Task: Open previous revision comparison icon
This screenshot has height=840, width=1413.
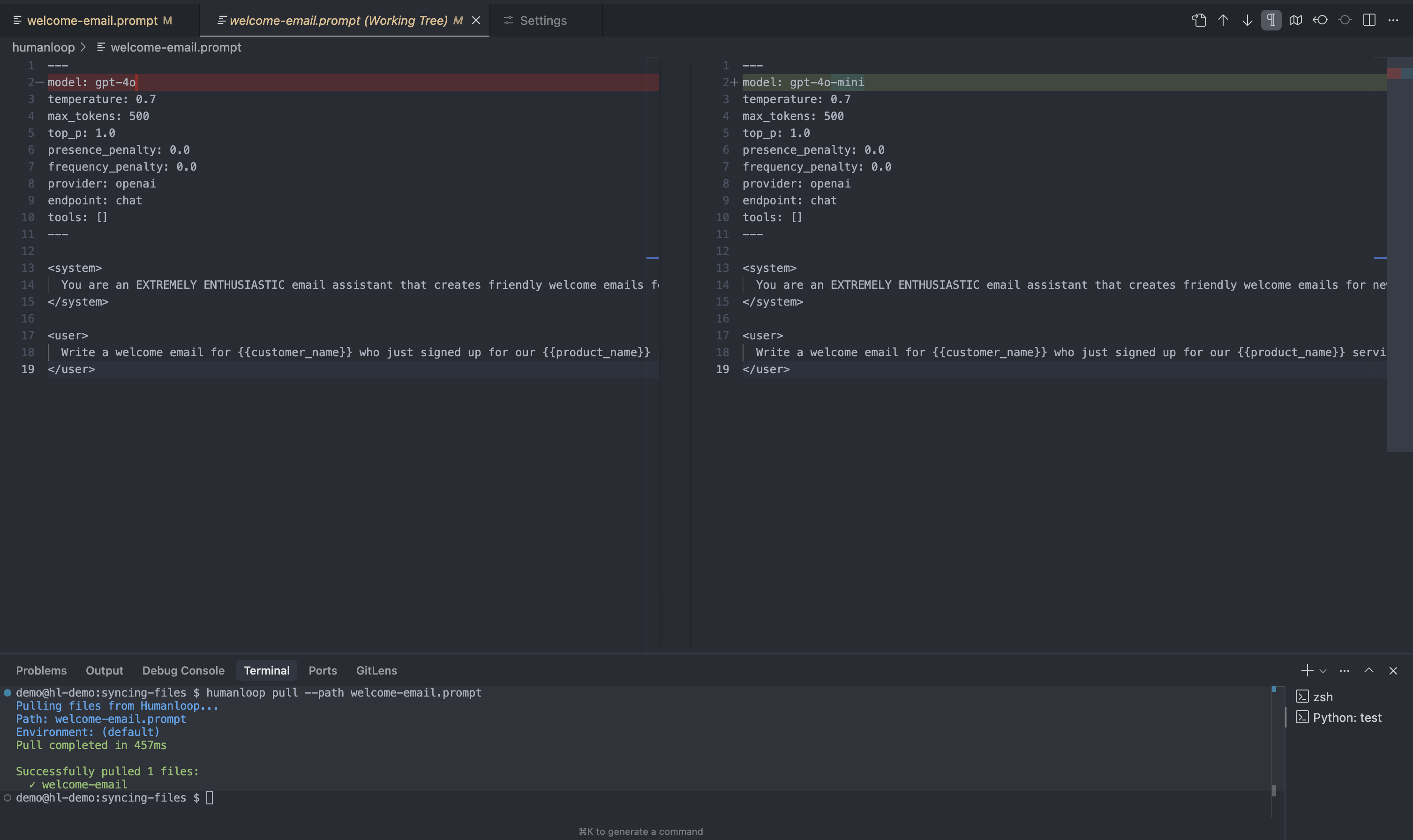Action: tap(1320, 20)
